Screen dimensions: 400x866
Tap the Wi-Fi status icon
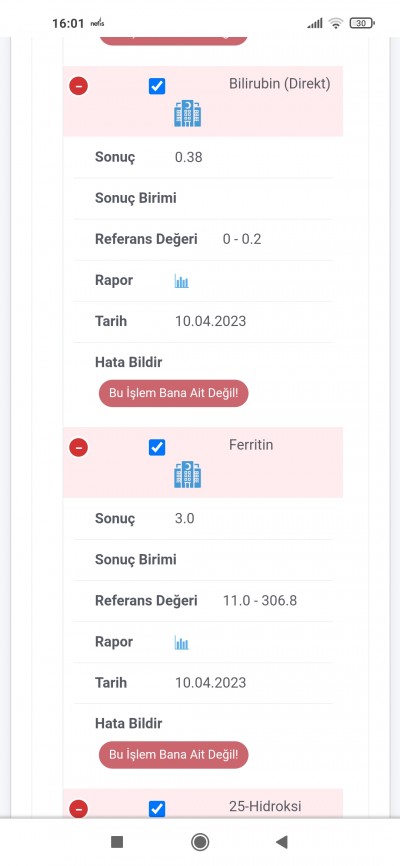click(x=335, y=23)
